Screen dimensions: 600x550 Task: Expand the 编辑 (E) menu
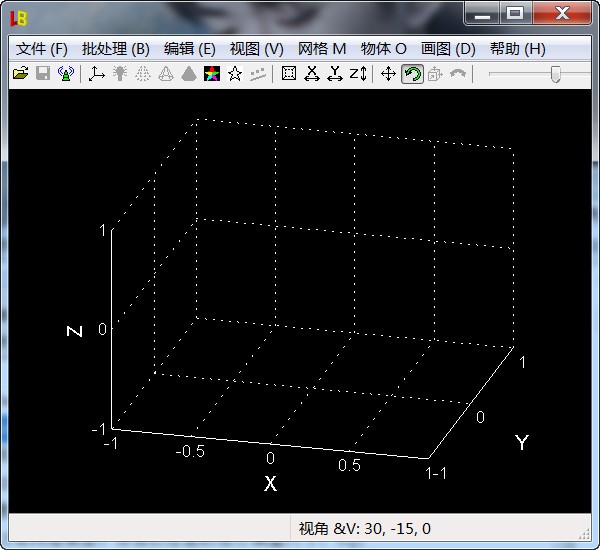pos(189,48)
